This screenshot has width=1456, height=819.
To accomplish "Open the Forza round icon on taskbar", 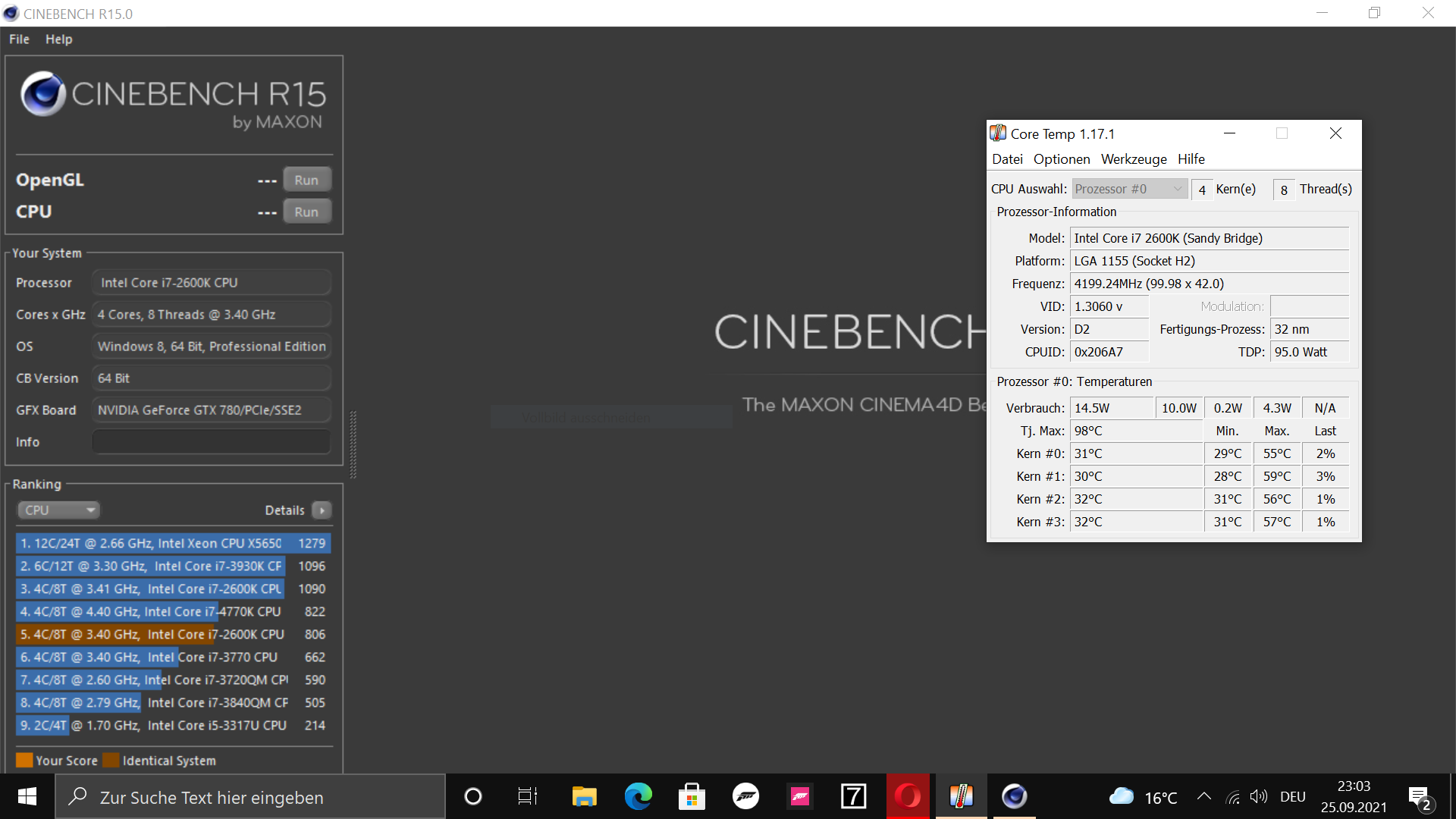I will click(746, 796).
